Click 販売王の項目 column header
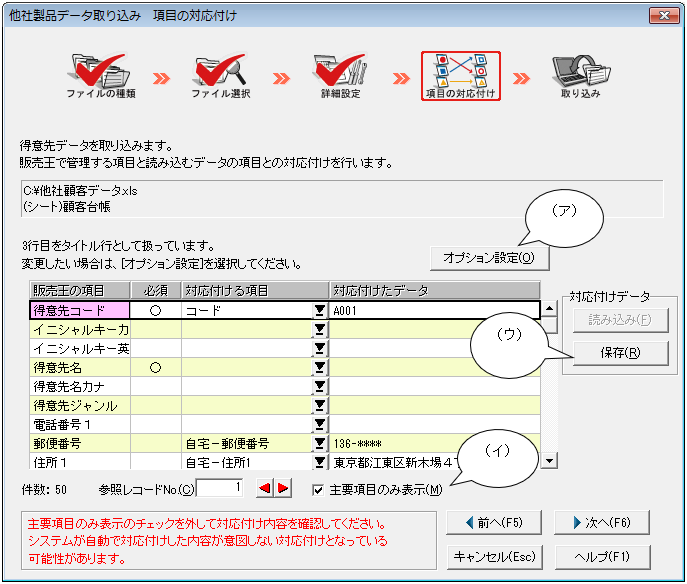This screenshot has width=687, height=584. coord(80,290)
